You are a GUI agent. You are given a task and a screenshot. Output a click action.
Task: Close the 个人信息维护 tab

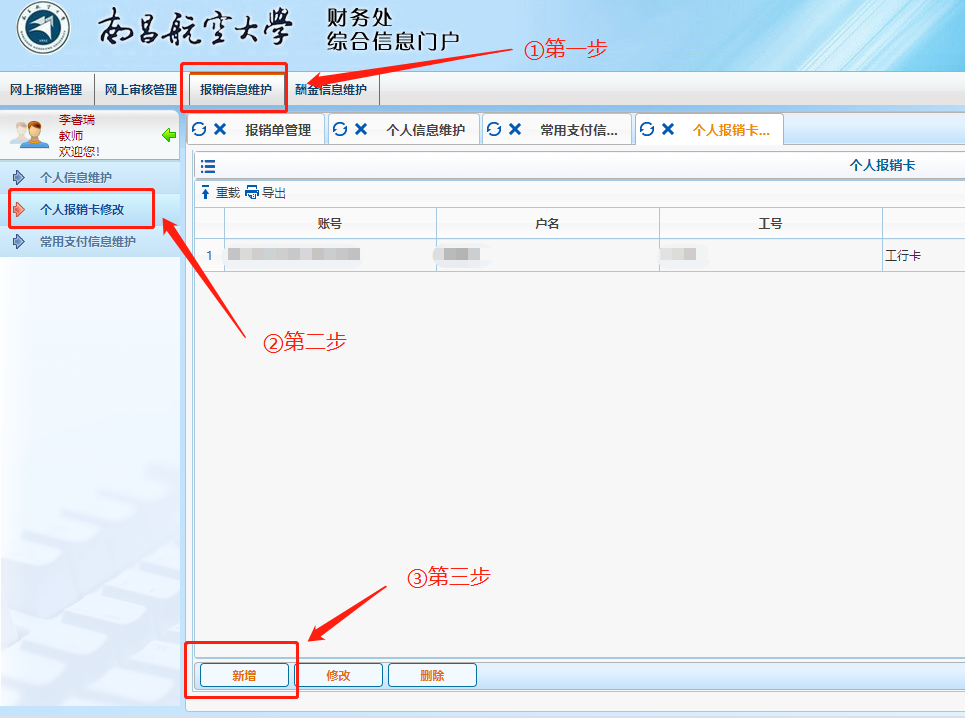[361, 129]
